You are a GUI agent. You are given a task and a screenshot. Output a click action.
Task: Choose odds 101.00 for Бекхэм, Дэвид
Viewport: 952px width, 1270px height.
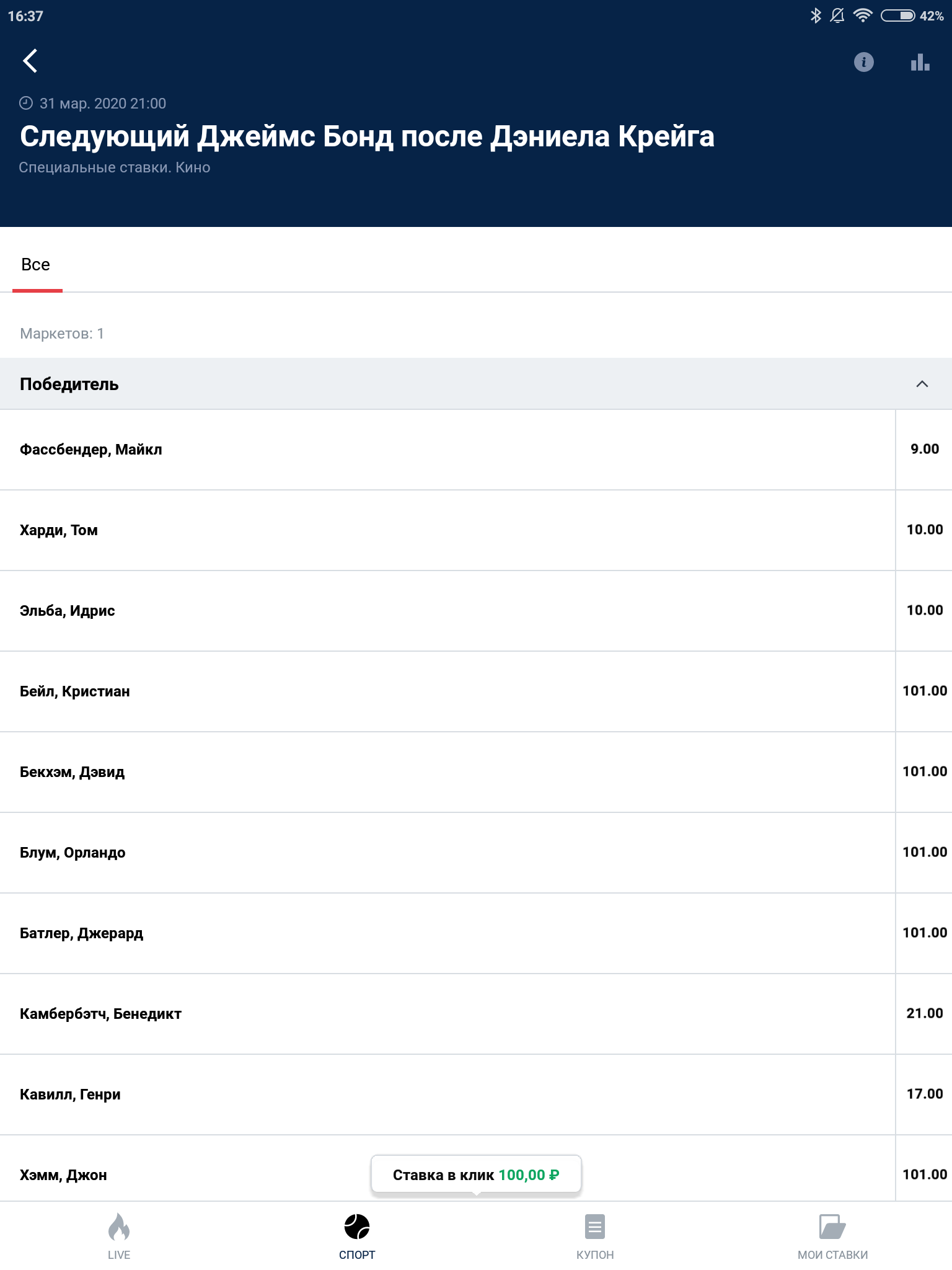pyautogui.click(x=924, y=772)
